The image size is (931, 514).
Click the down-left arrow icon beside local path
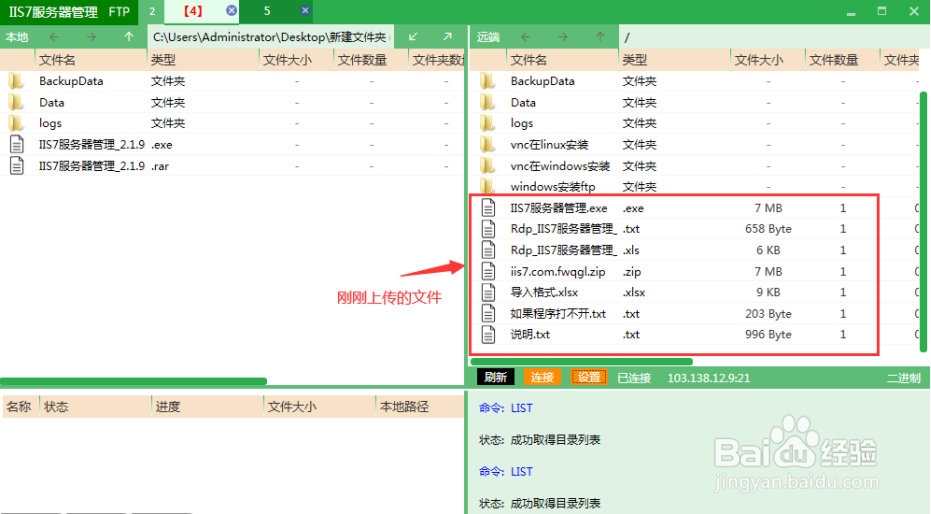[413, 37]
